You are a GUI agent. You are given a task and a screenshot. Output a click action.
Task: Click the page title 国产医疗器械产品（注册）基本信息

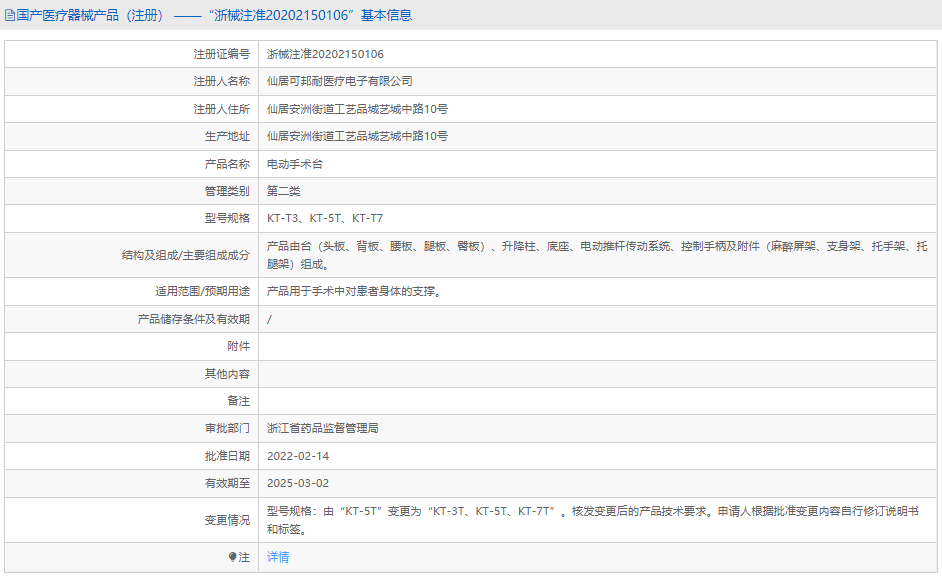(x=214, y=15)
